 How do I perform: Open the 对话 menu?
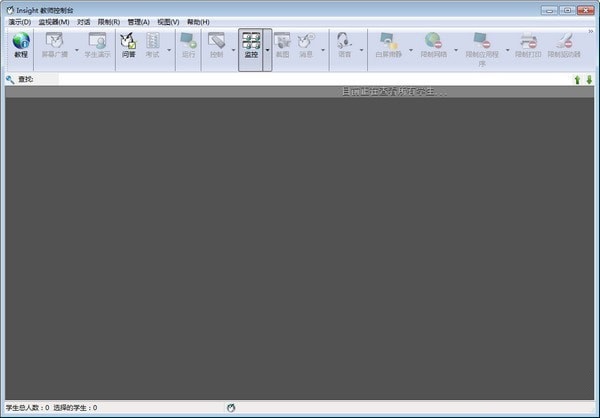click(x=83, y=22)
